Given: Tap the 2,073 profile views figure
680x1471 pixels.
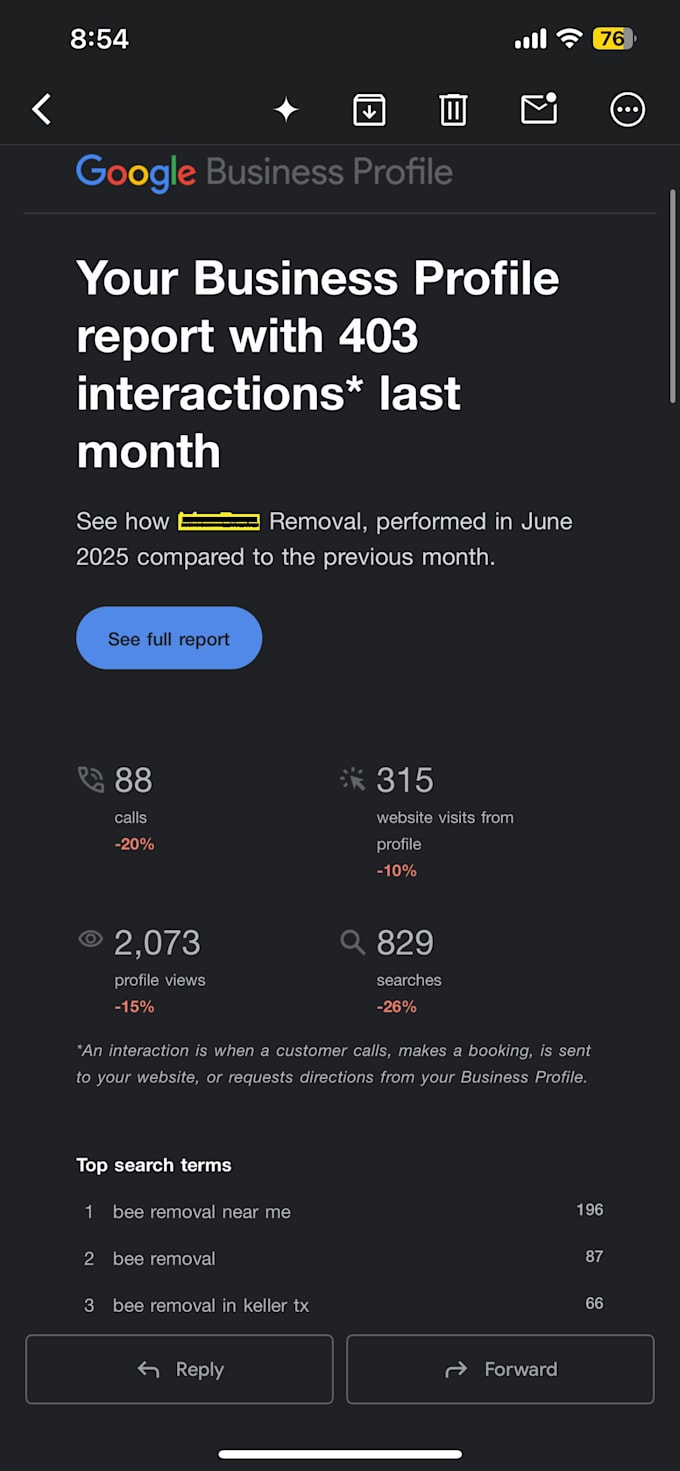Looking at the screenshot, I should pyautogui.click(x=157, y=942).
